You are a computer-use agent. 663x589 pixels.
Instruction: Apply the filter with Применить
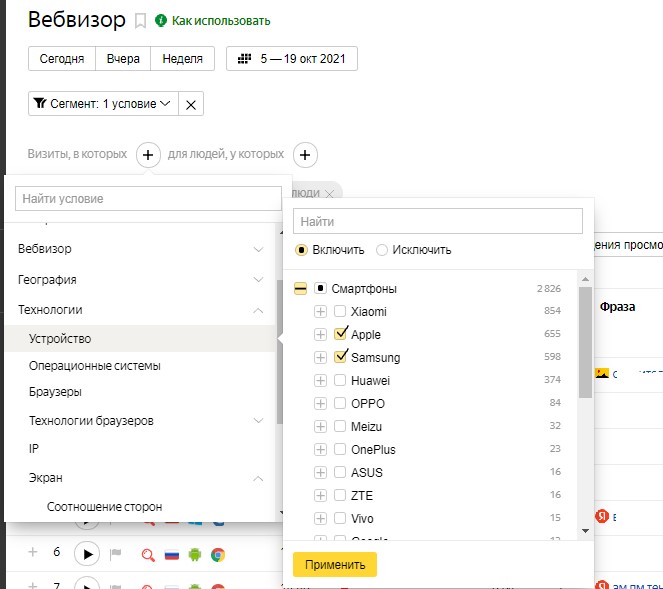(335, 564)
